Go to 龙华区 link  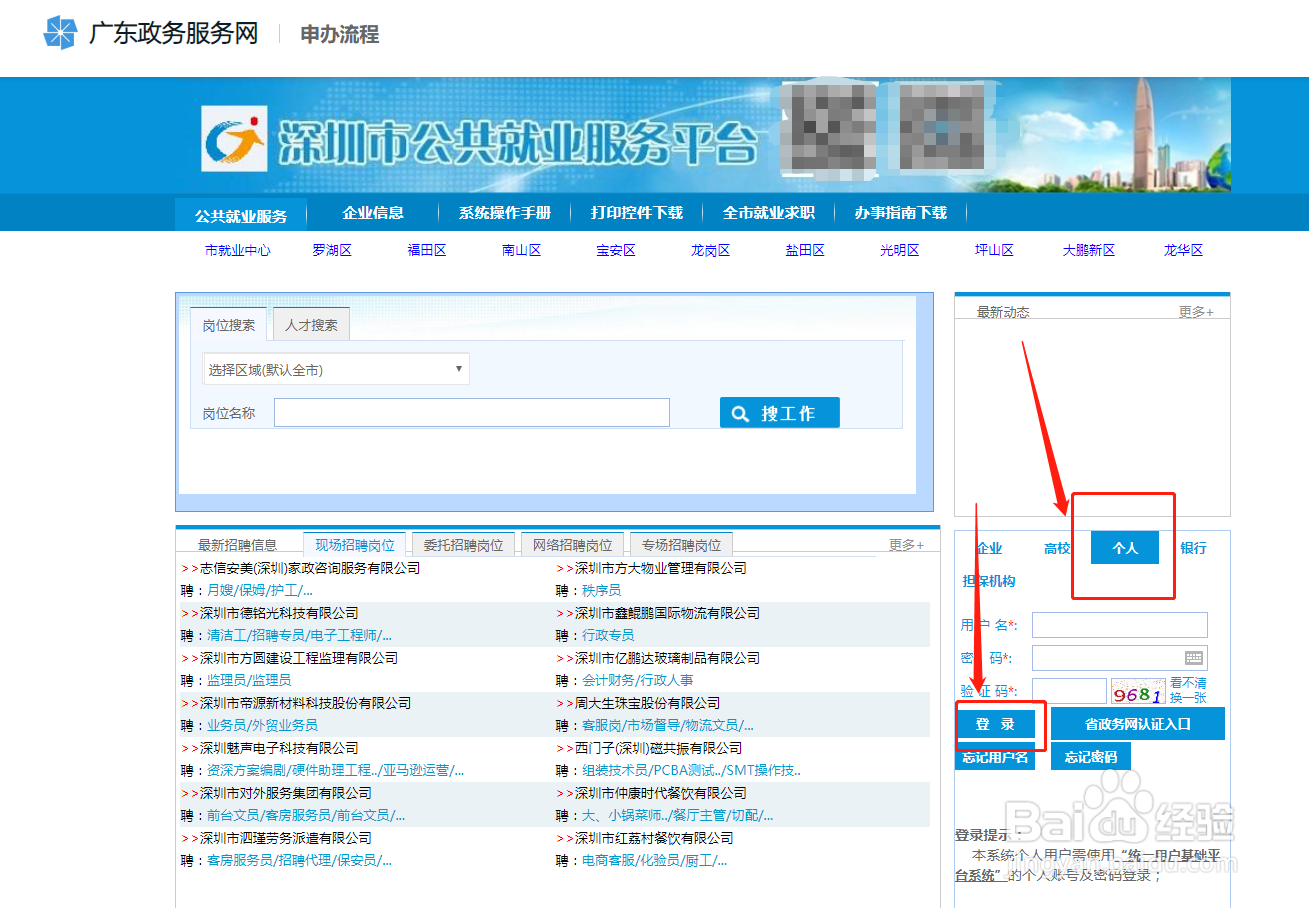click(1183, 250)
